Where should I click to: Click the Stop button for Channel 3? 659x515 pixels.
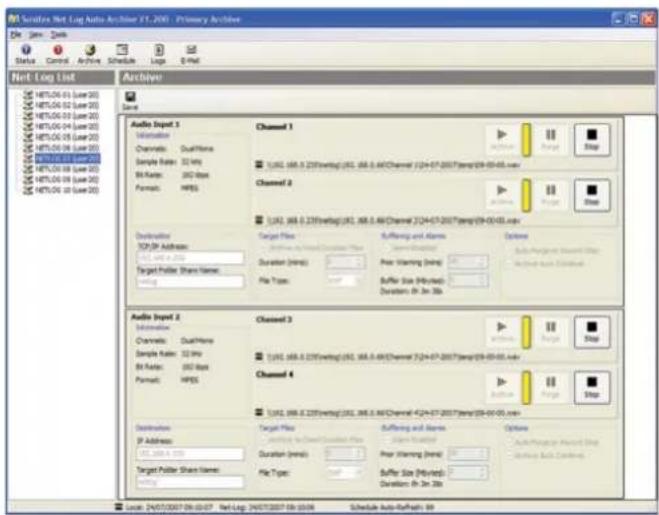[x=592, y=332]
